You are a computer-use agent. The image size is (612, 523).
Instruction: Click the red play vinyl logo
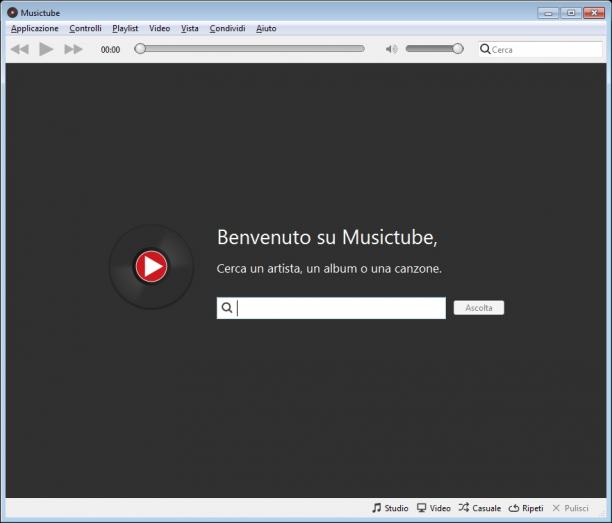click(151, 267)
